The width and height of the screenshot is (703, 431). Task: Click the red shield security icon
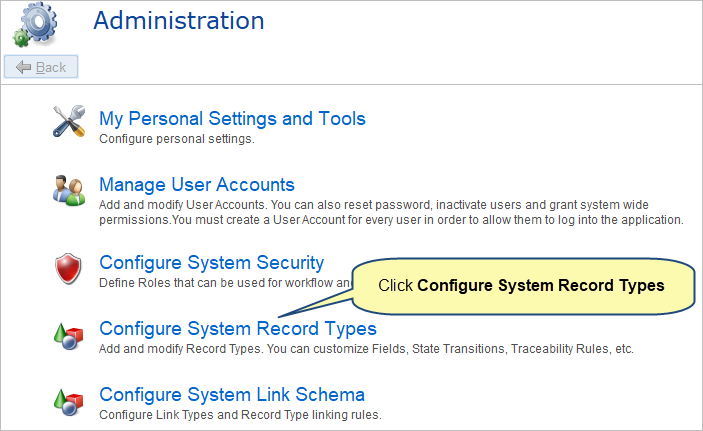[68, 269]
